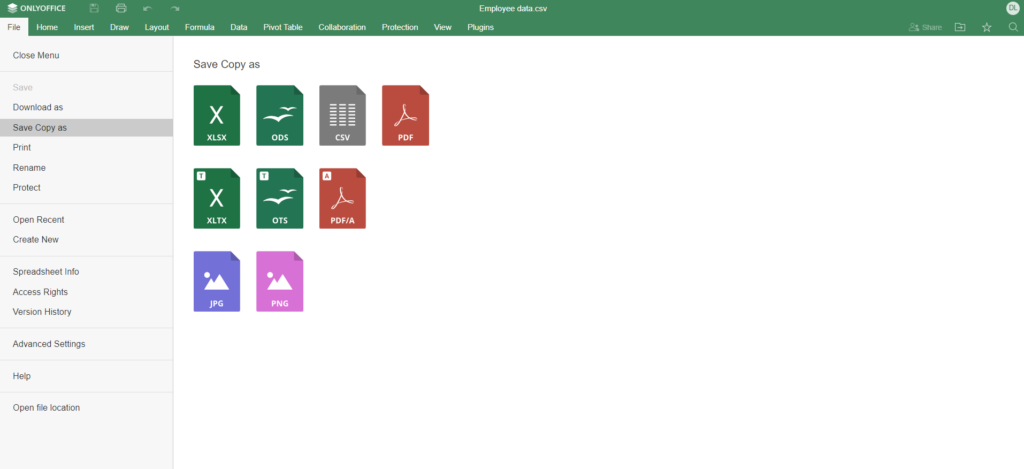Switch to the Formula tab

200,27
